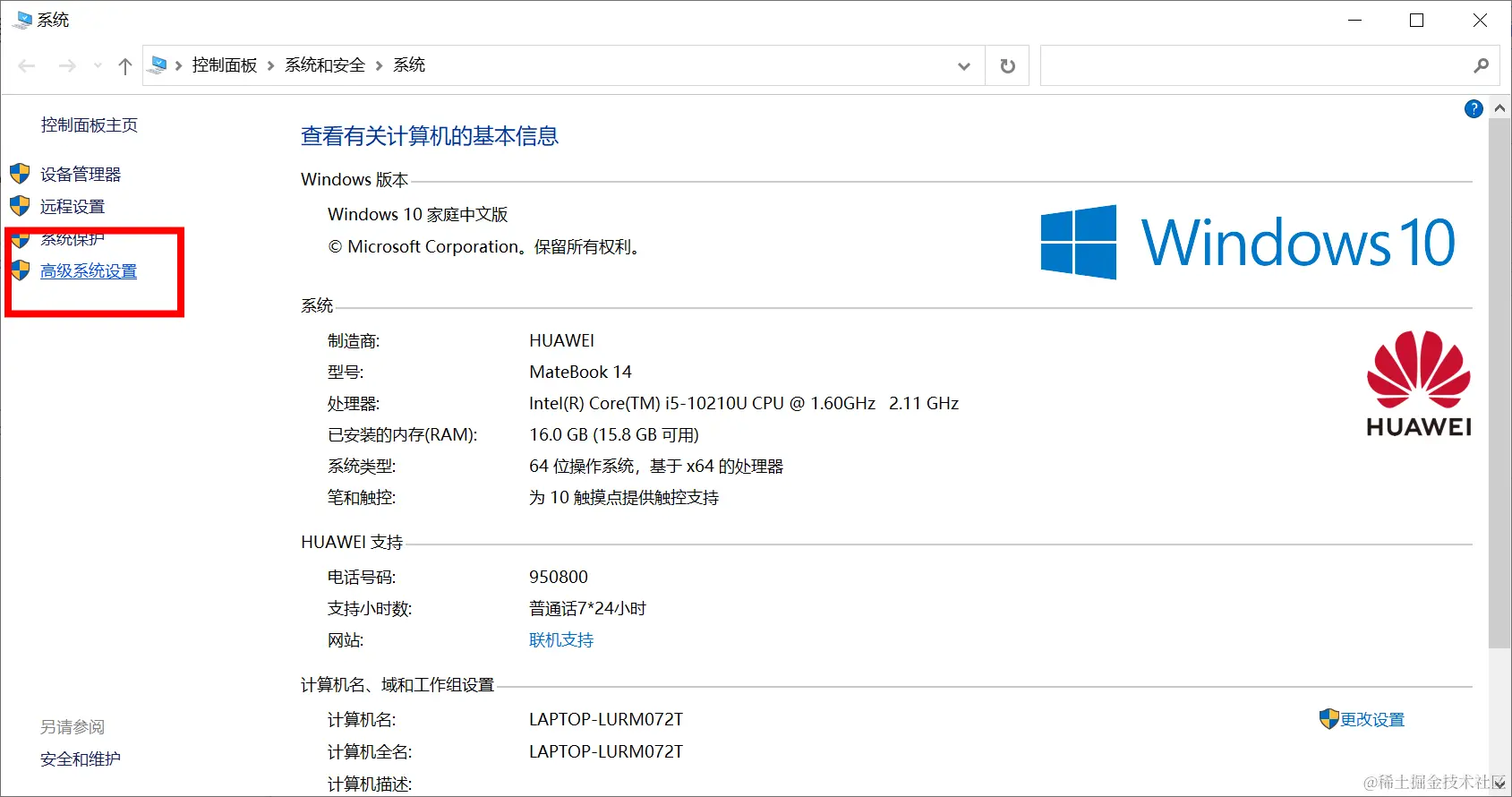Viewport: 1512px width, 797px height.
Task: Go up one level with up arrow
Action: [x=125, y=65]
